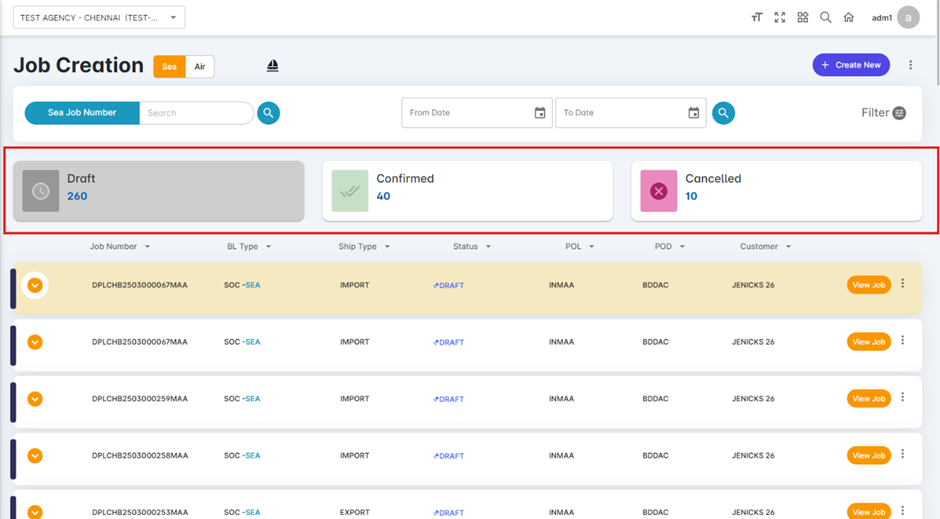Click the ship icon beside Sea/Air toggle

coord(272,66)
